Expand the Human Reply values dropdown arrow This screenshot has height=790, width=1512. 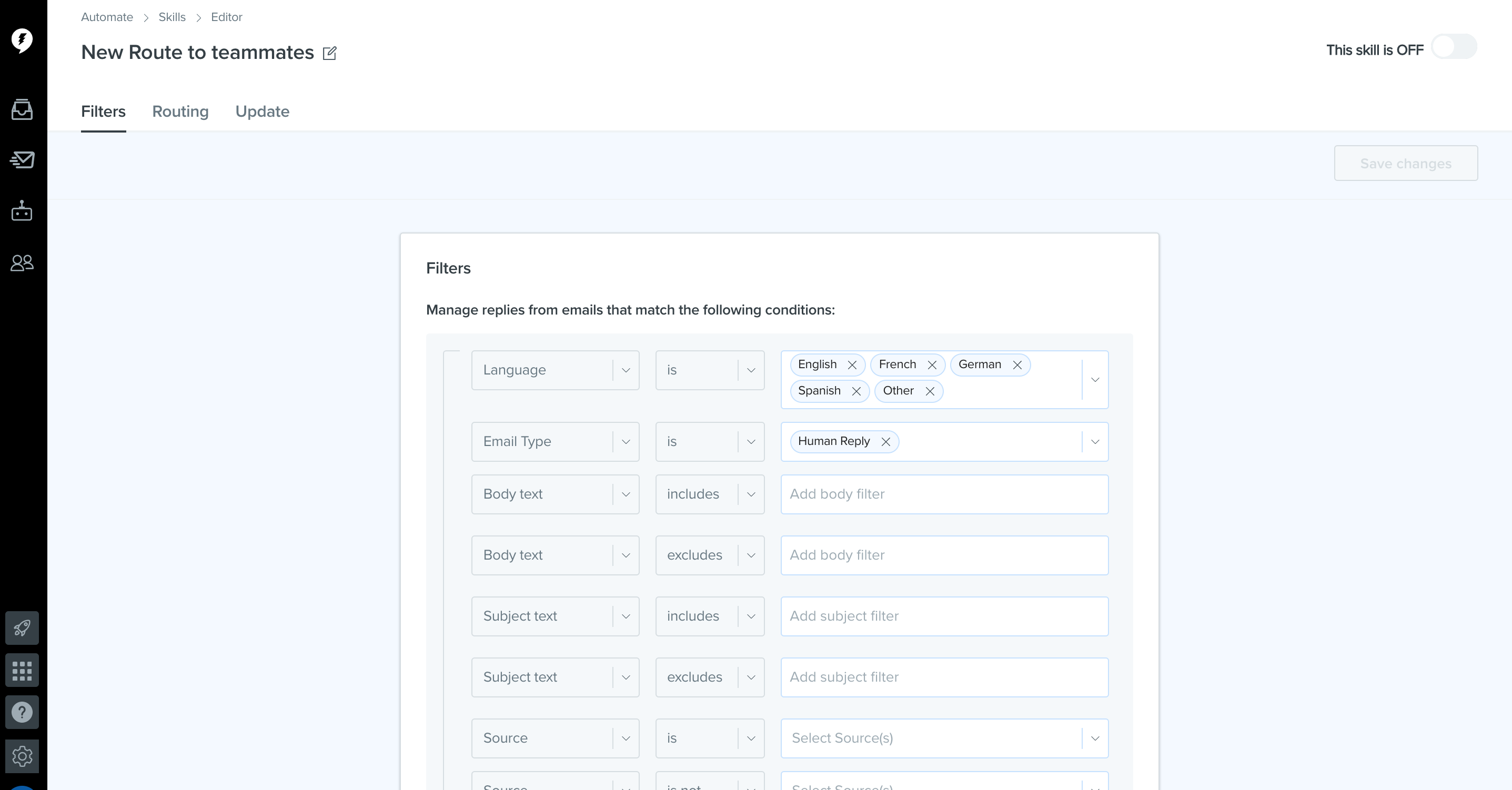[x=1095, y=442]
